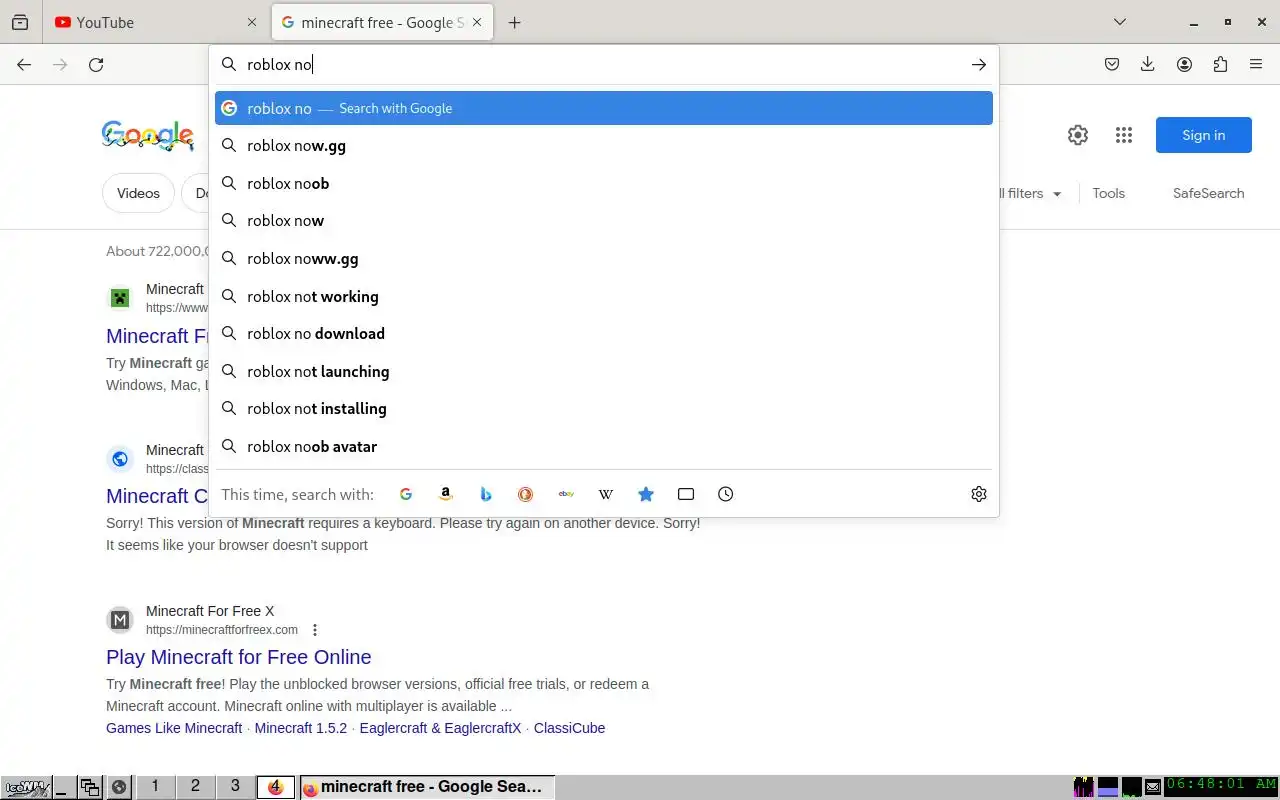Open a new tab with plus button
Image resolution: width=1280 pixels, height=800 pixels.
tap(514, 22)
